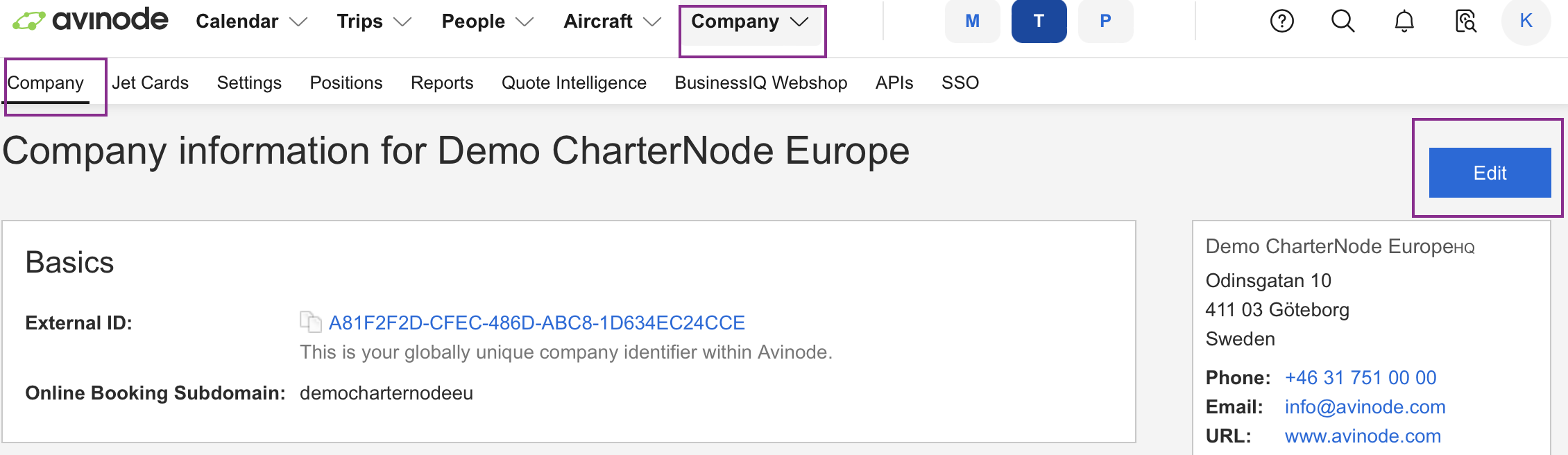Switch to the M mode button

click(972, 22)
